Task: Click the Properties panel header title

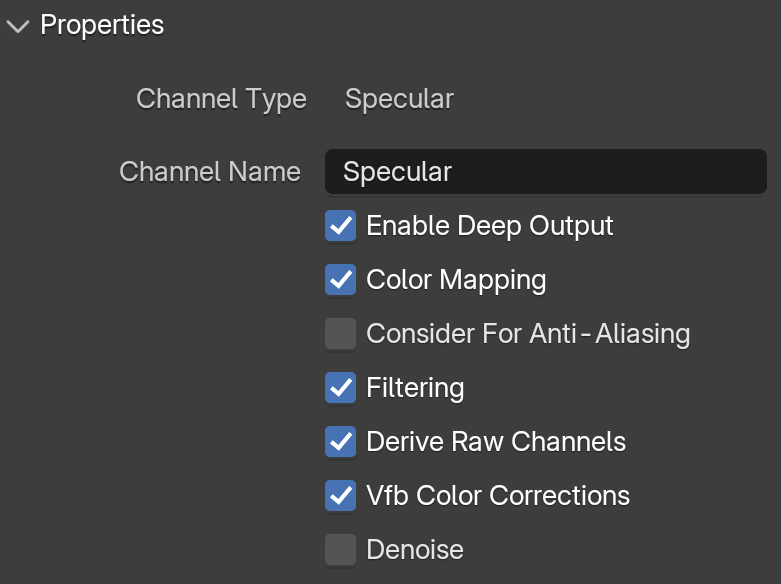Action: click(102, 25)
